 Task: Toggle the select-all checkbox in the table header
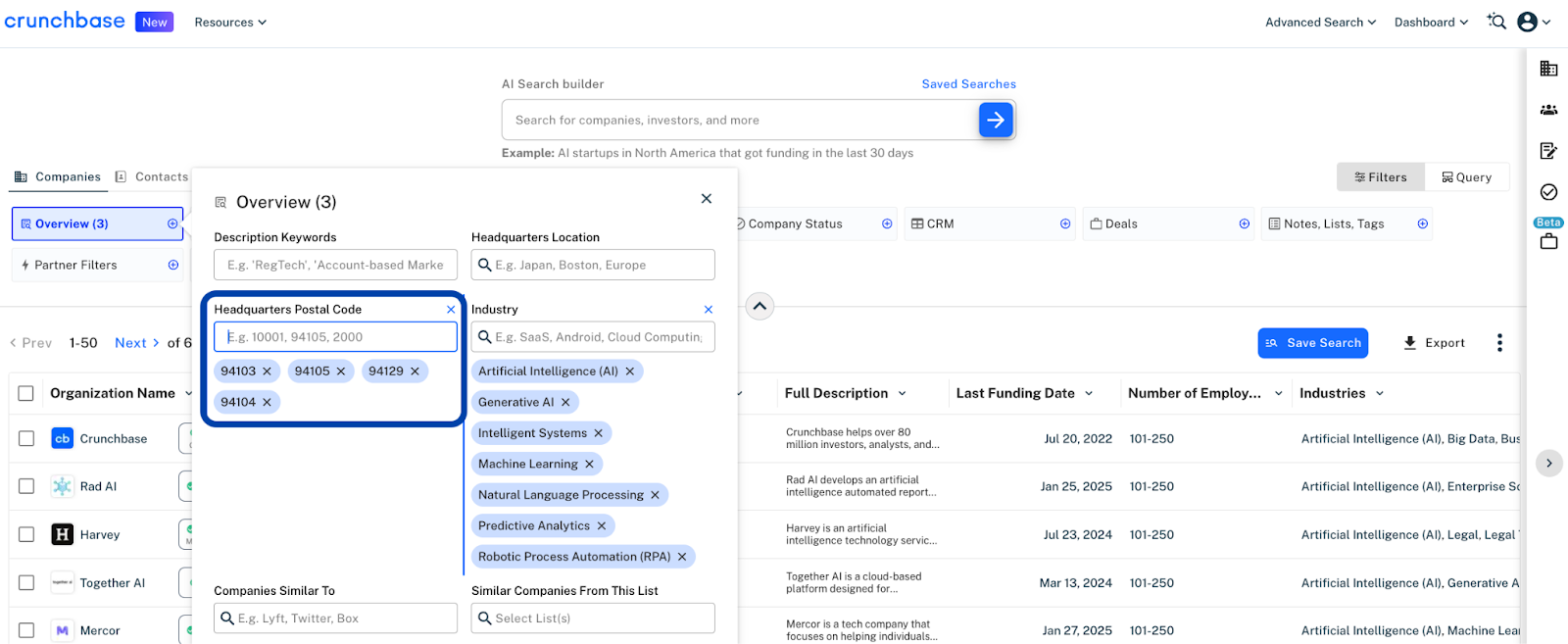point(26,393)
